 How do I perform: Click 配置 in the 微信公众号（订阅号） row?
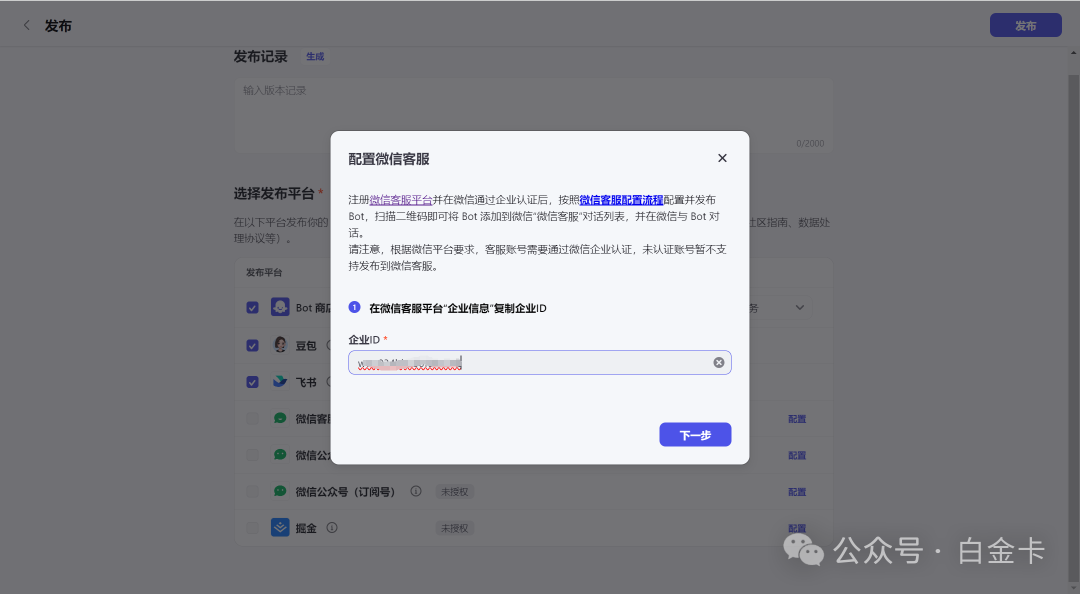[x=797, y=492]
